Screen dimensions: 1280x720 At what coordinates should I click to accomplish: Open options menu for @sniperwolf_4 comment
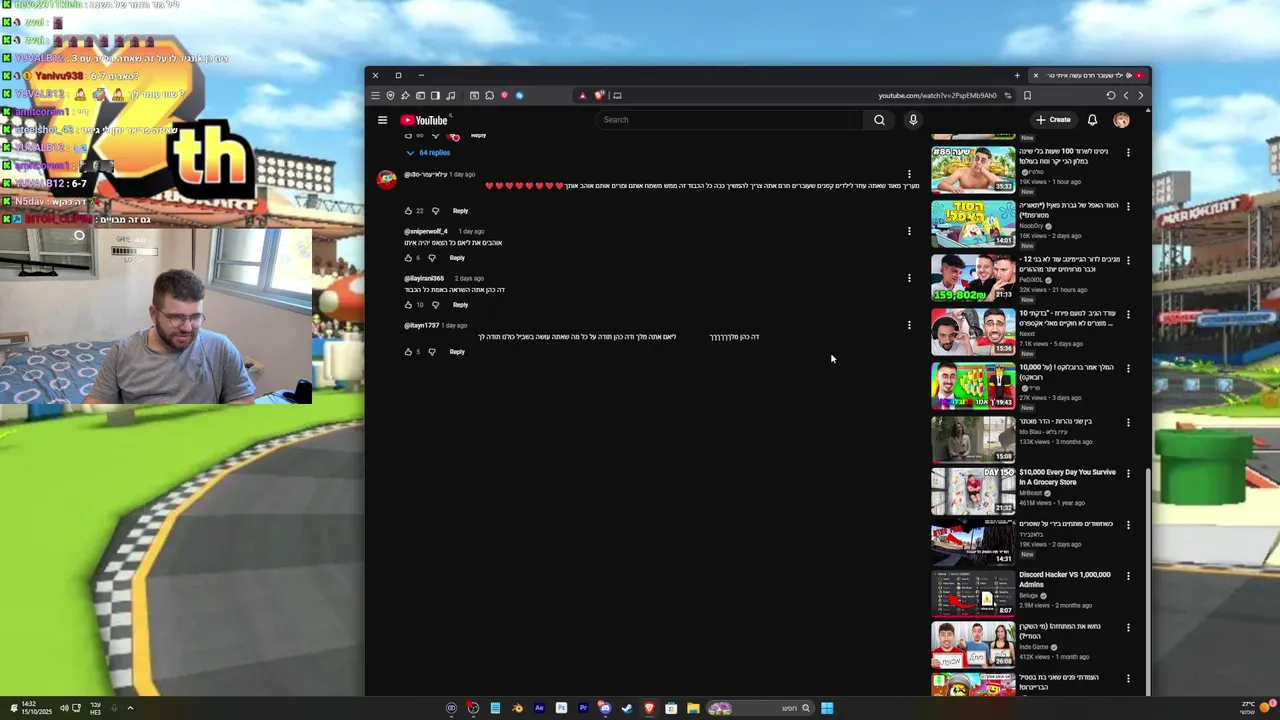click(x=909, y=231)
